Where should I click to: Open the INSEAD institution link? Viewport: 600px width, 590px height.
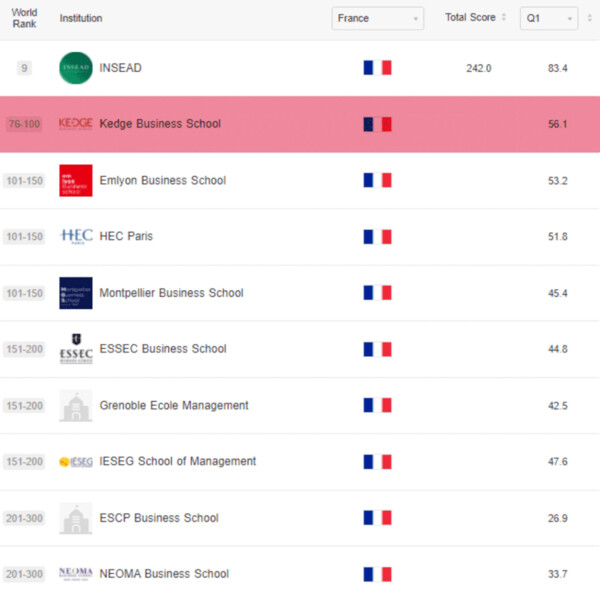pyautogui.click(x=121, y=68)
